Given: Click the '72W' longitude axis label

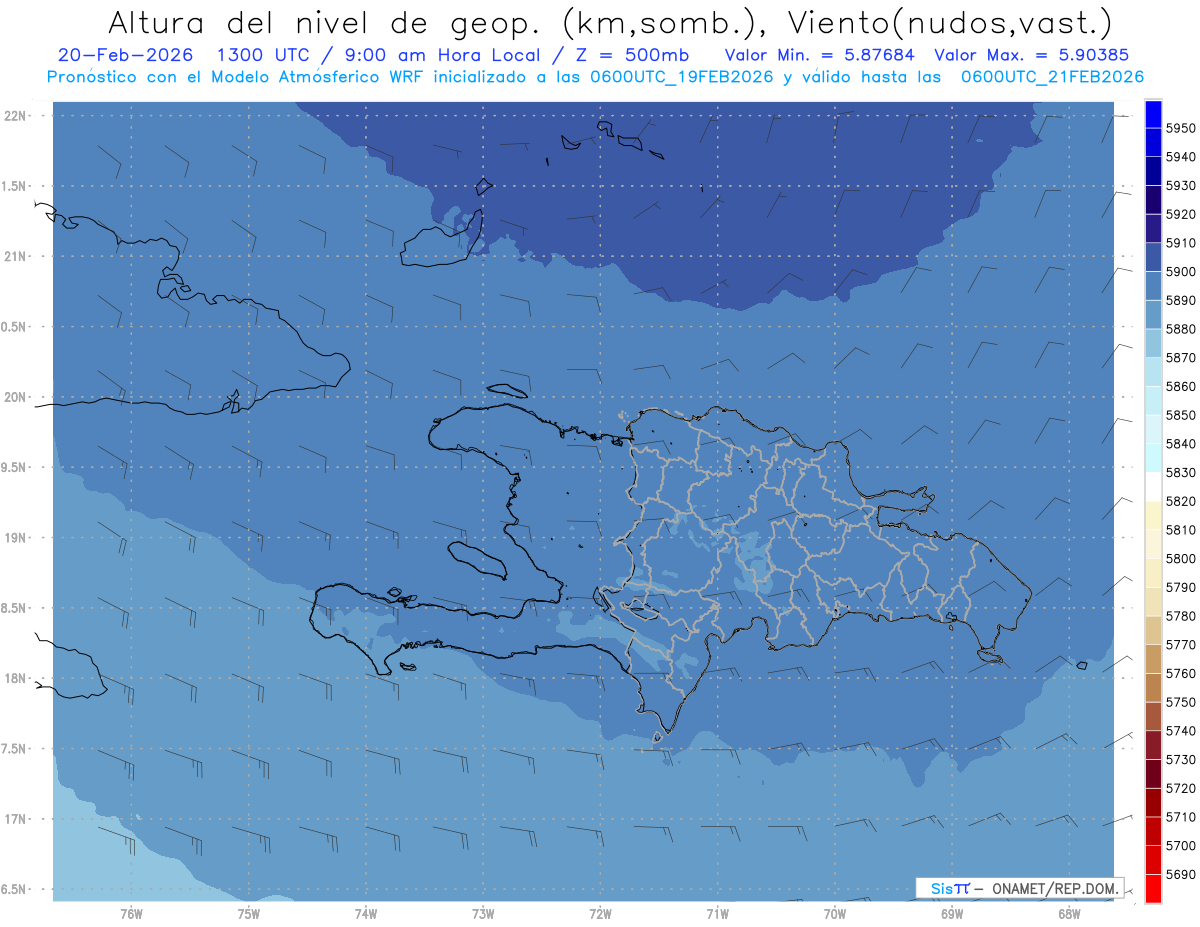Looking at the screenshot, I should tap(600, 913).
